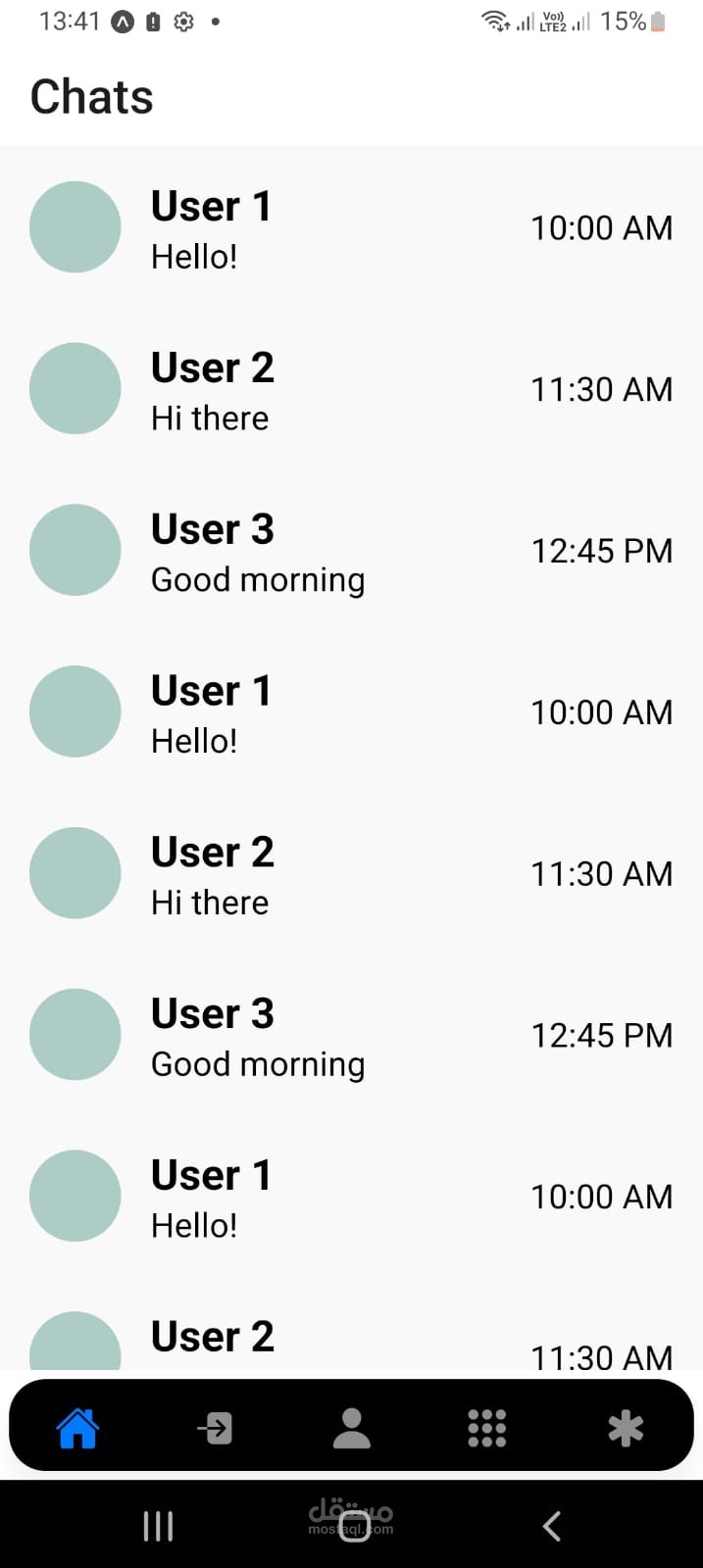Open the dial pad grid icon
Image resolution: width=703 pixels, height=1568 pixels.
[x=487, y=1428]
